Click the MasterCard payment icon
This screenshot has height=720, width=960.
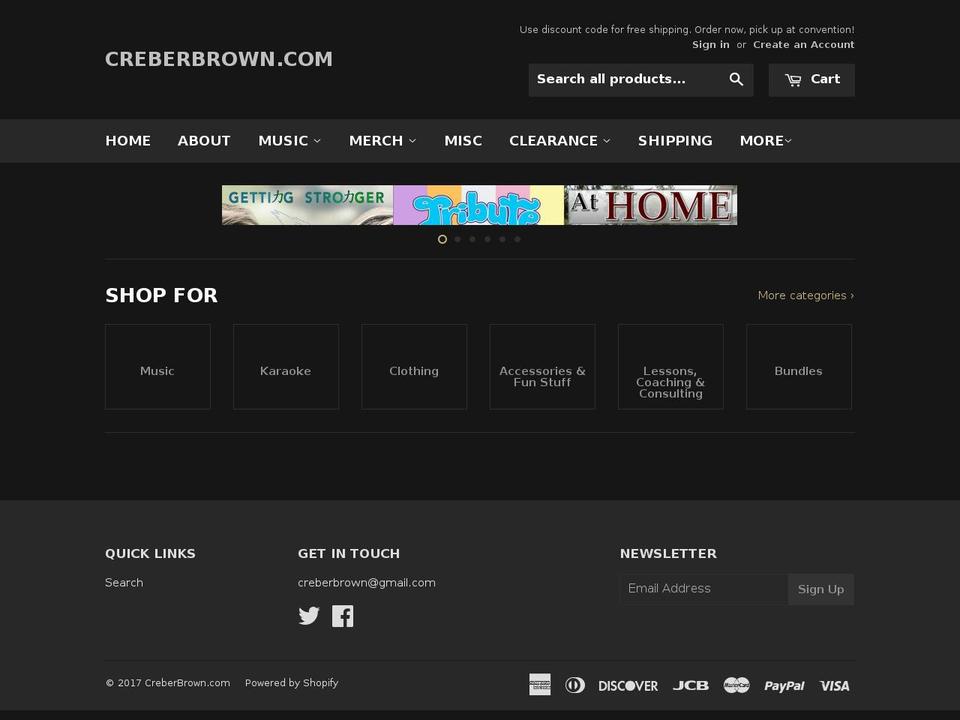pos(737,685)
